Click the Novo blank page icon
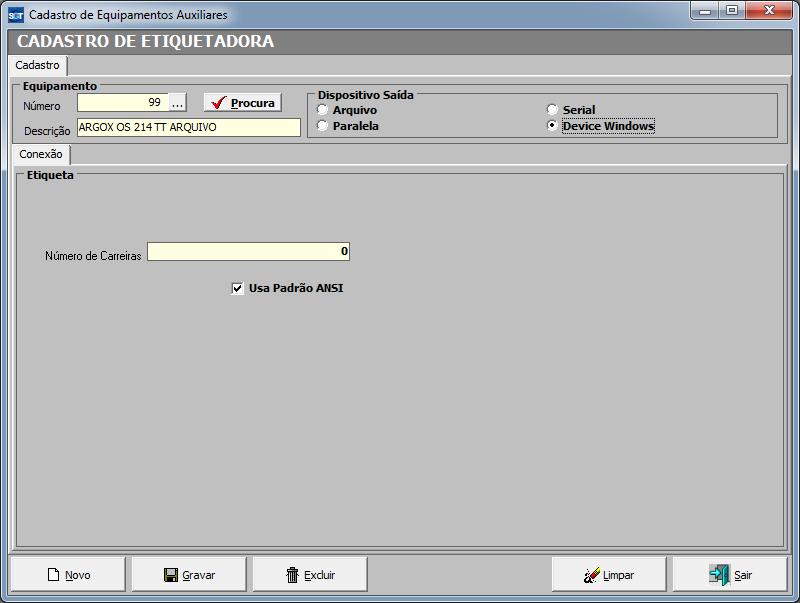This screenshot has width=800, height=603. (x=55, y=575)
